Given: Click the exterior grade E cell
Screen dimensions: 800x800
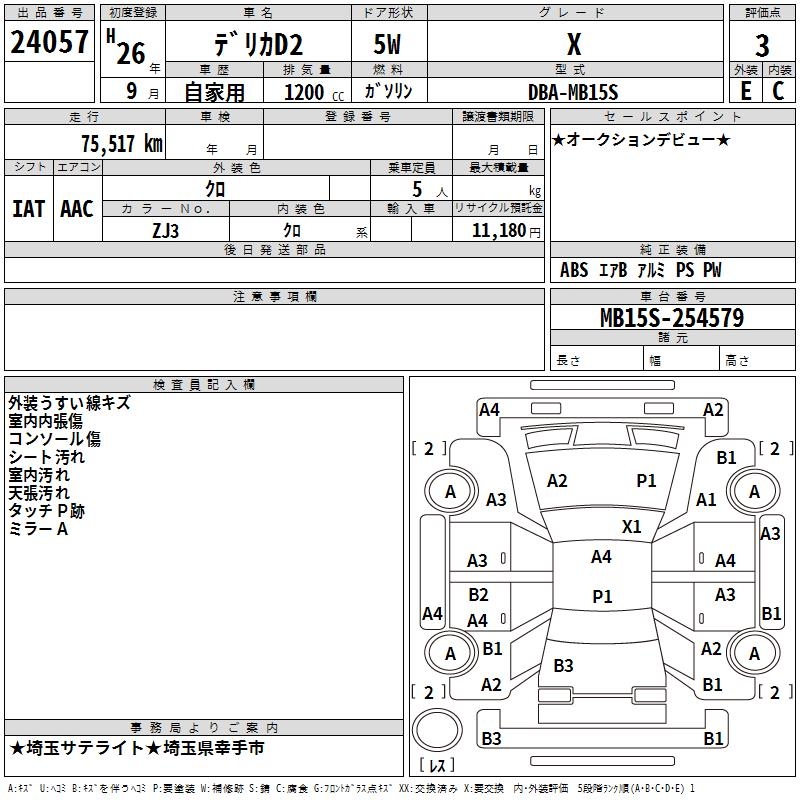Looking at the screenshot, I should pos(745,91).
